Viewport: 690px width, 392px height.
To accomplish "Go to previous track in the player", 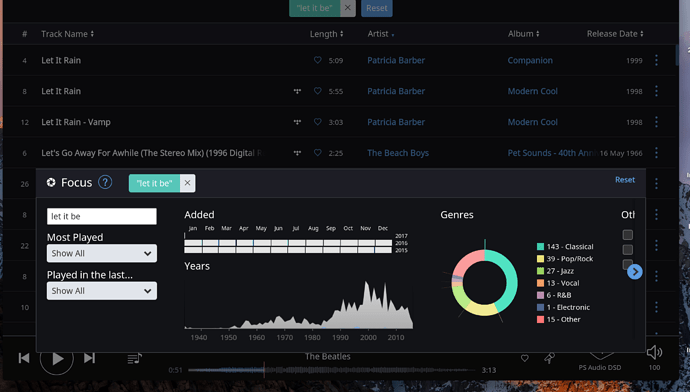I will tap(24, 358).
